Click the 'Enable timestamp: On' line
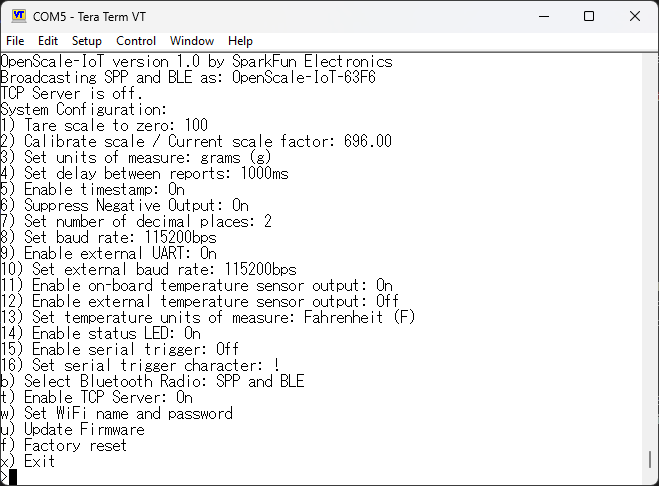Viewport: 659px width, 486px height. coord(93,189)
